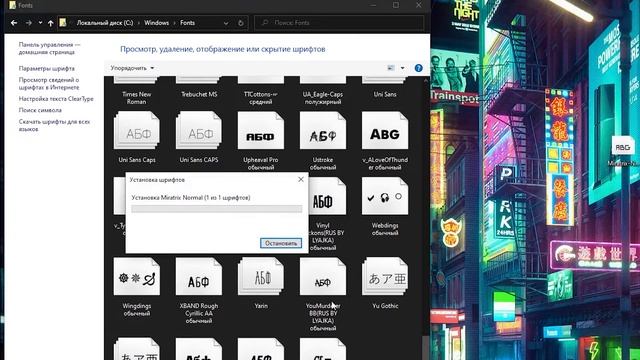Click the Fonts window title icon
The width and height of the screenshot is (640, 360).
[x=12, y=5]
